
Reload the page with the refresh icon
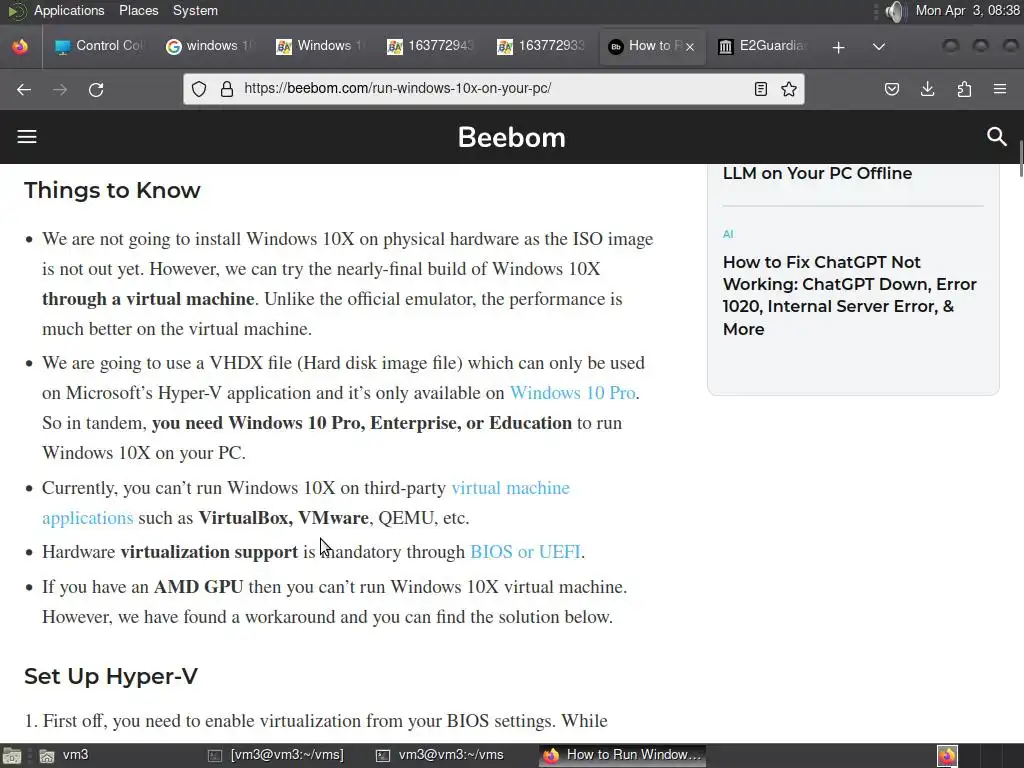click(x=96, y=89)
